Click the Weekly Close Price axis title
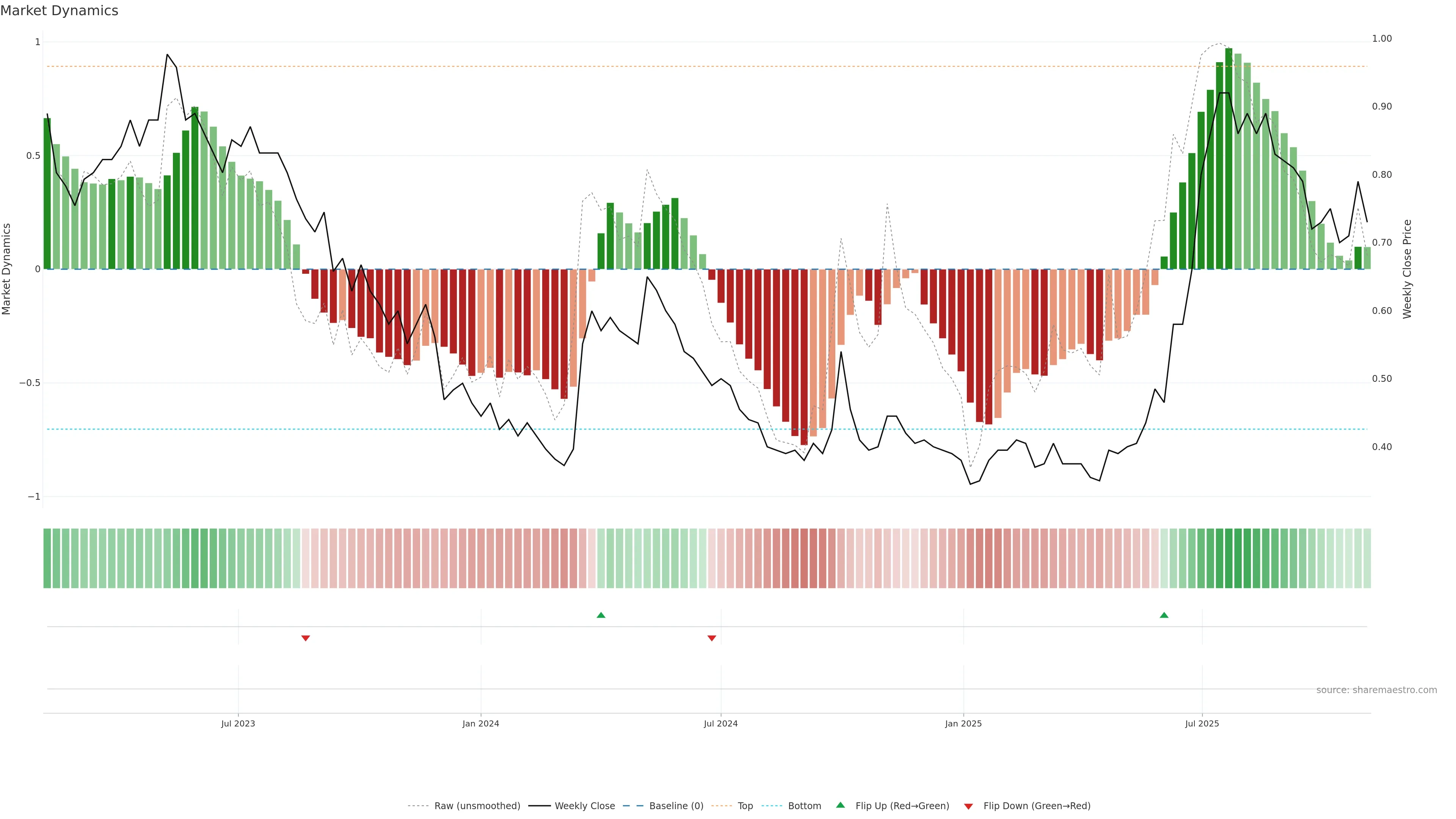Image resolution: width=1456 pixels, height=819 pixels. (1407, 269)
